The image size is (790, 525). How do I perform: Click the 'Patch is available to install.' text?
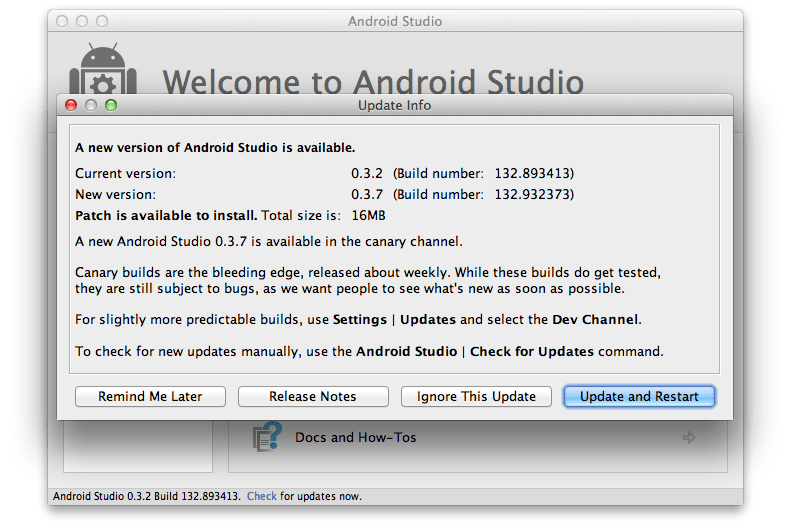tap(166, 216)
